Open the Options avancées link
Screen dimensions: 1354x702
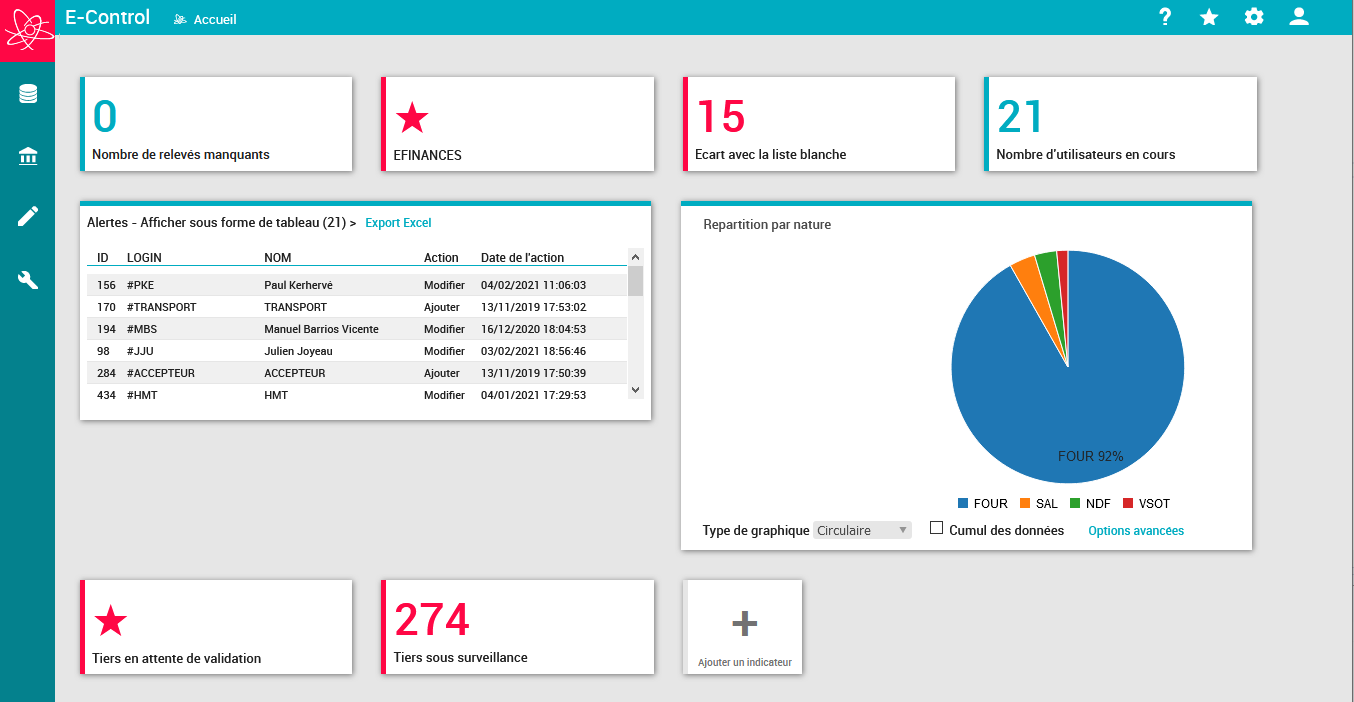tap(1136, 531)
